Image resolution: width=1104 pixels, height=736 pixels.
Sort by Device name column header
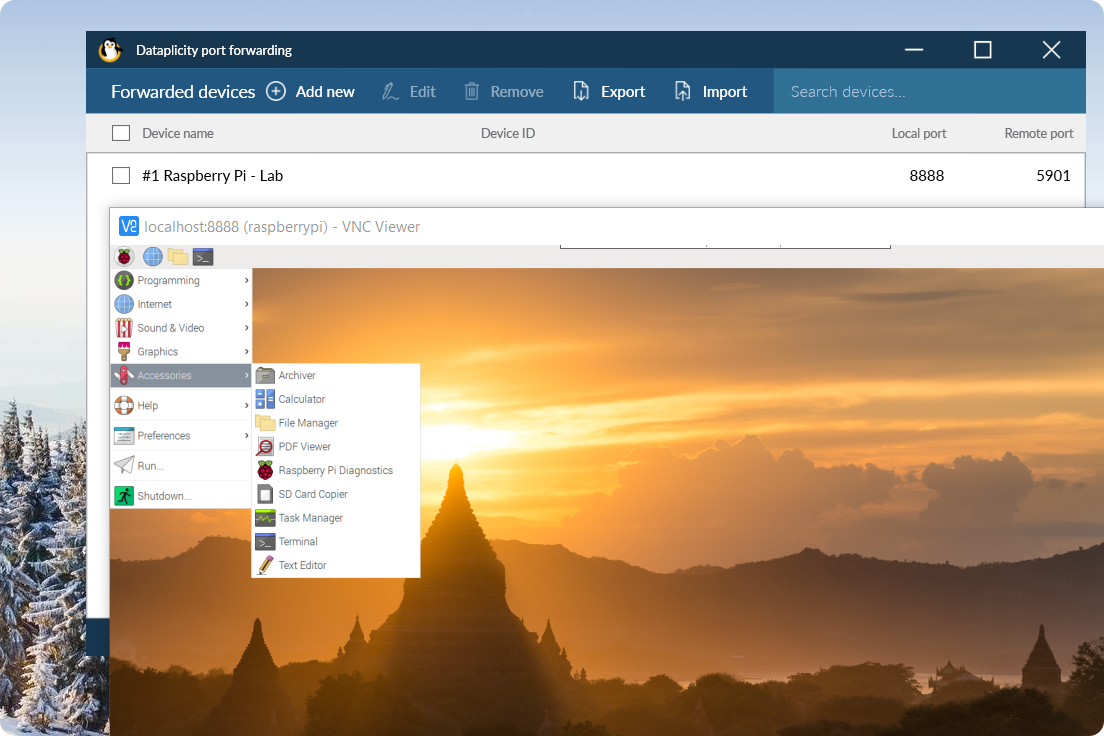(177, 133)
